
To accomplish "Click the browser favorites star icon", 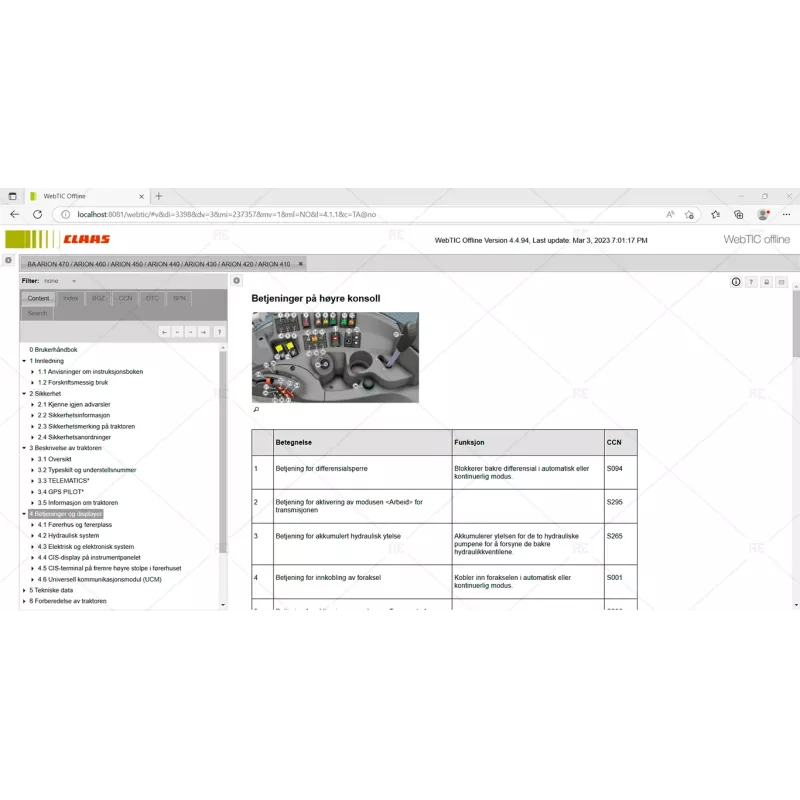I will (x=689, y=214).
